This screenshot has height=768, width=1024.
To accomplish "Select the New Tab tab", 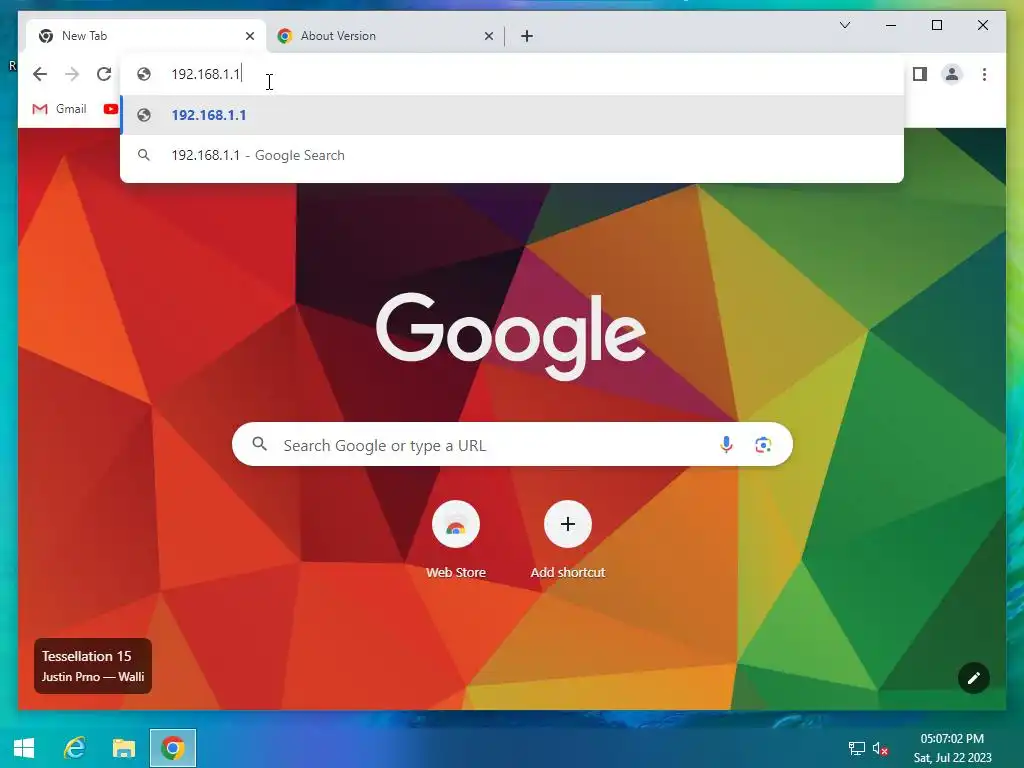I will click(146, 36).
